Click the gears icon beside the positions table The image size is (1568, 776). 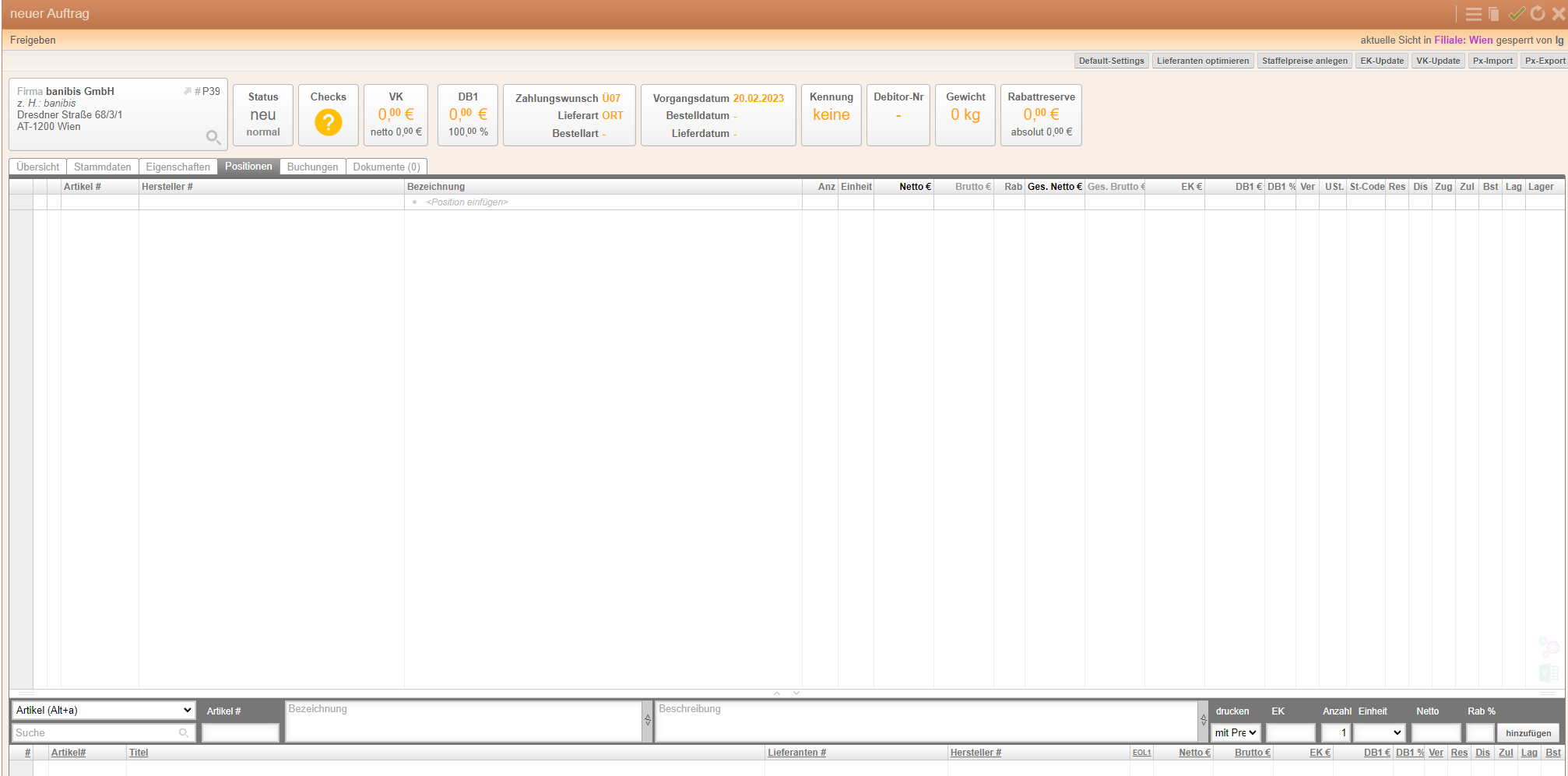[1549, 647]
